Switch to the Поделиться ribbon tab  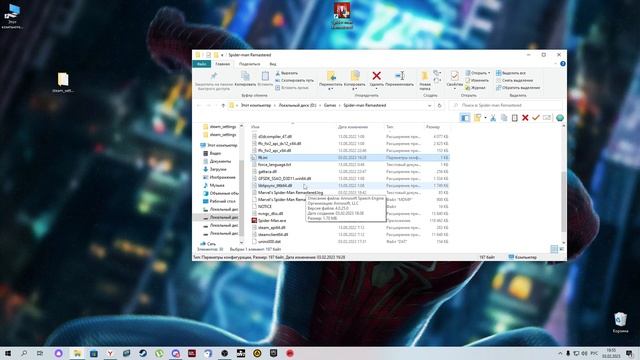click(x=249, y=64)
